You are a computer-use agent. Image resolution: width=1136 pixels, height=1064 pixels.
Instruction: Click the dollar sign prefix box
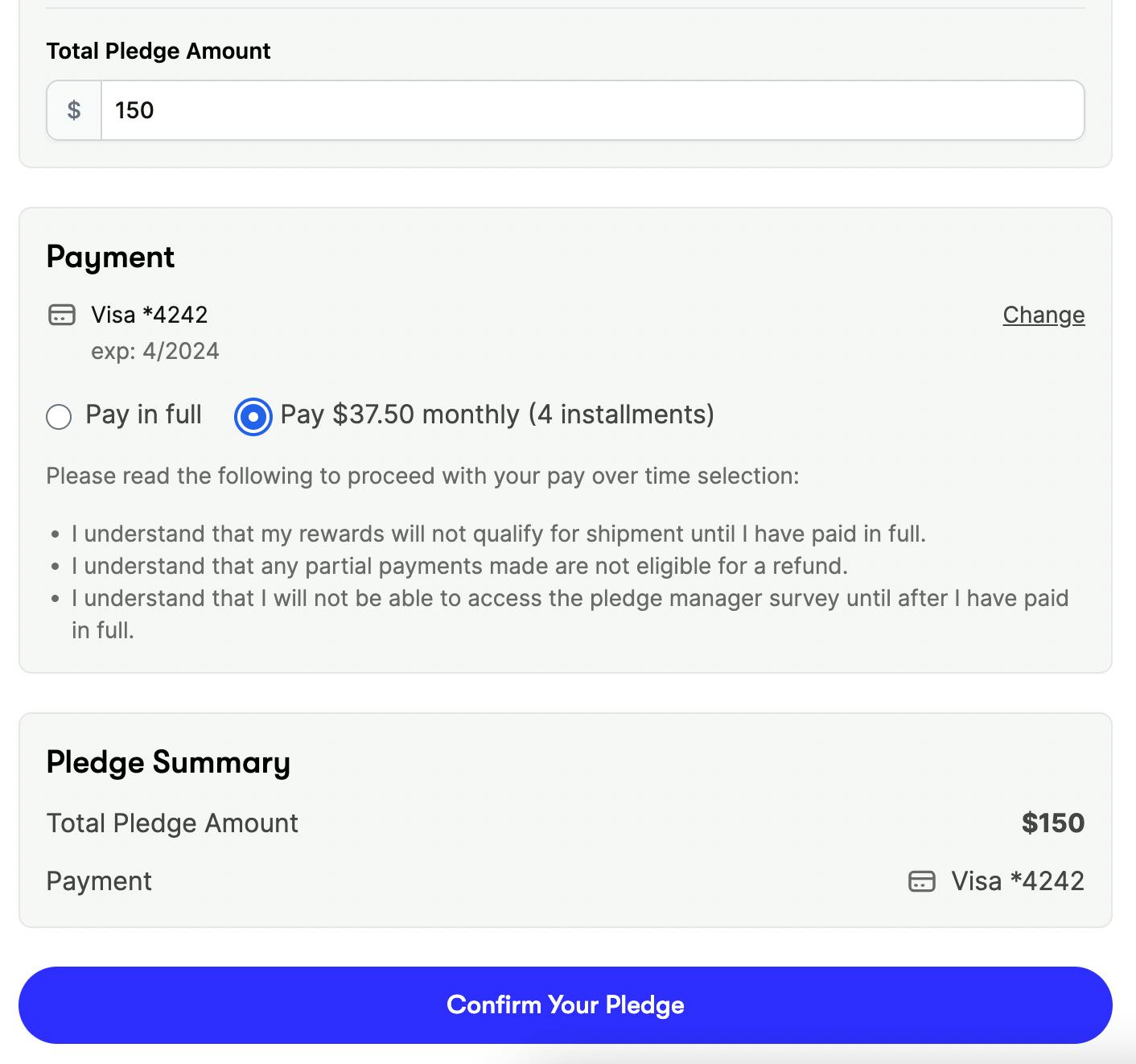coord(74,110)
